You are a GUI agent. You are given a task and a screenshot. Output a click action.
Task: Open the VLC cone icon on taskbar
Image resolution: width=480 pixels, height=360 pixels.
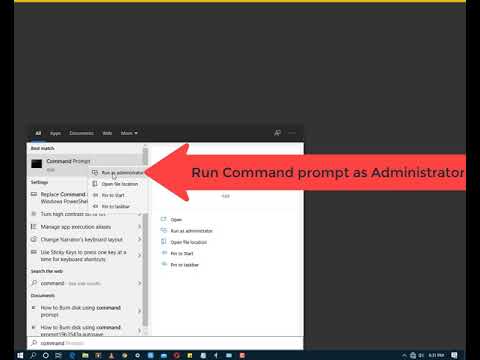[111, 355]
